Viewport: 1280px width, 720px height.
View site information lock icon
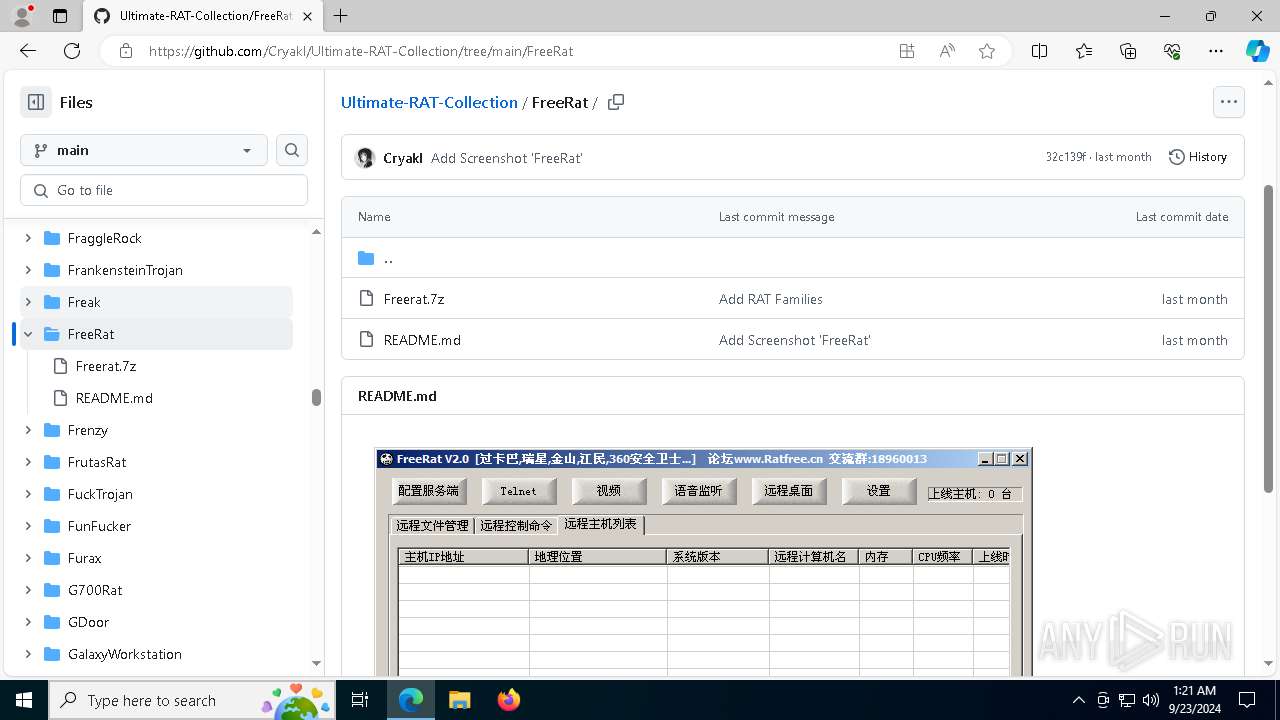pos(126,51)
